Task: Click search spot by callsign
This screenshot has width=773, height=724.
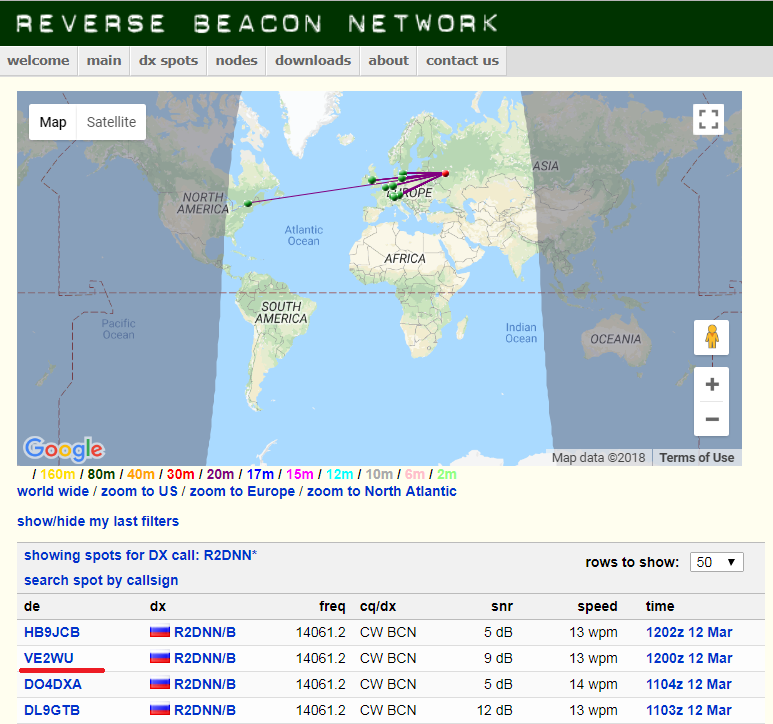Action: click(x=101, y=581)
